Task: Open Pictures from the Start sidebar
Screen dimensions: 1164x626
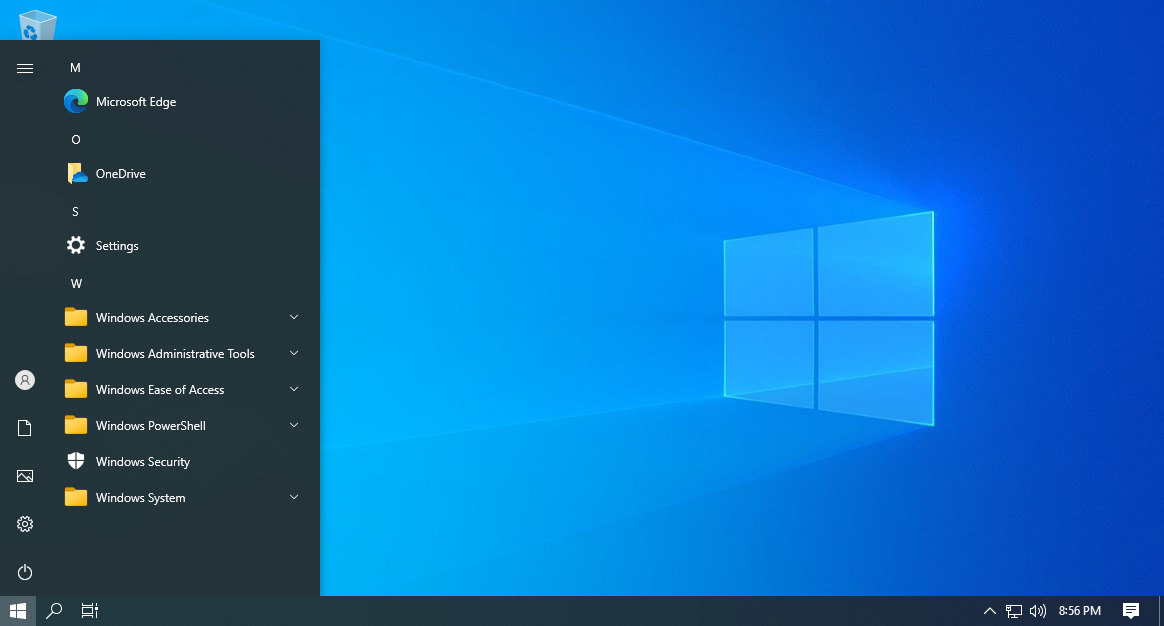Action: click(24, 476)
